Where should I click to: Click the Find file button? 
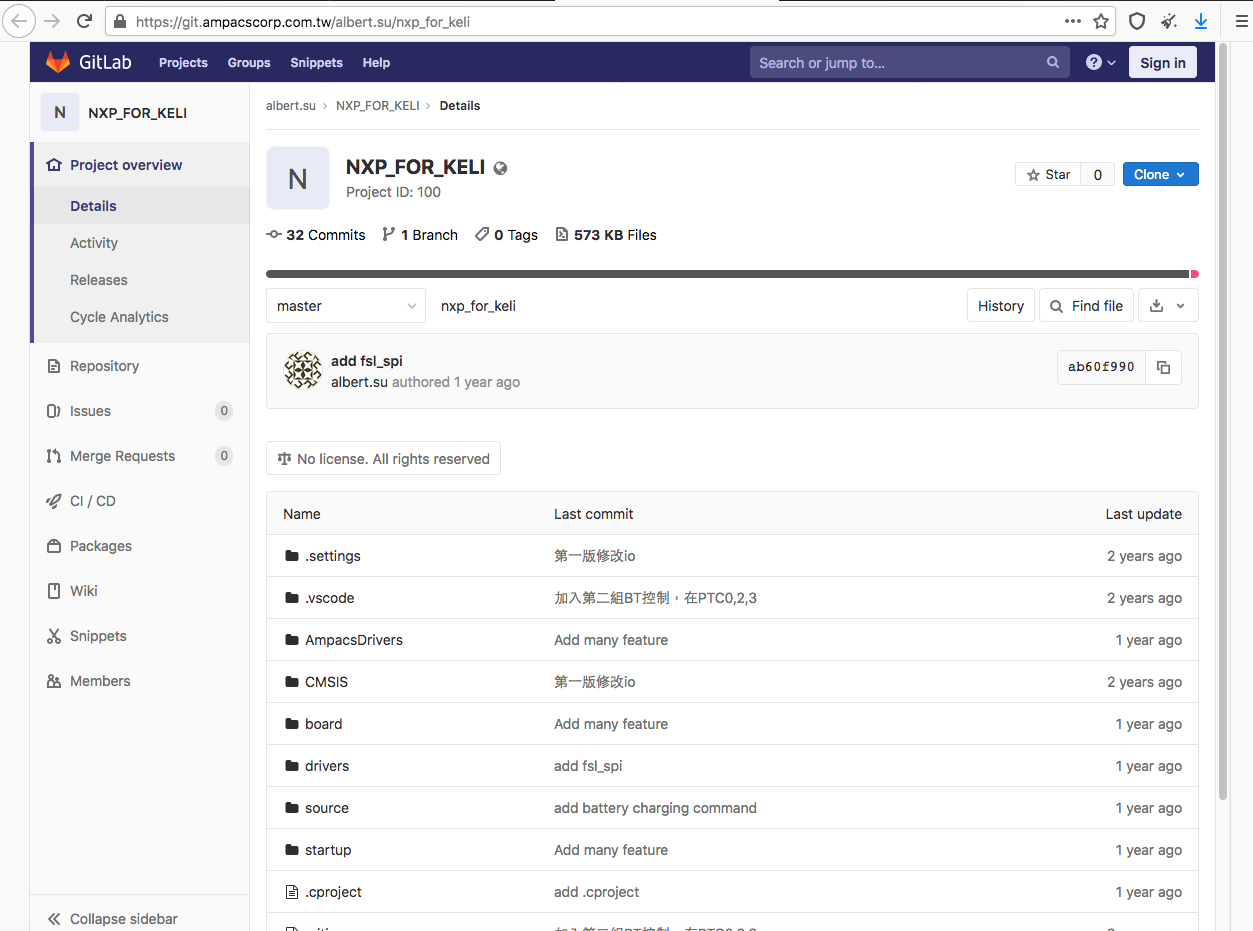(x=1087, y=306)
